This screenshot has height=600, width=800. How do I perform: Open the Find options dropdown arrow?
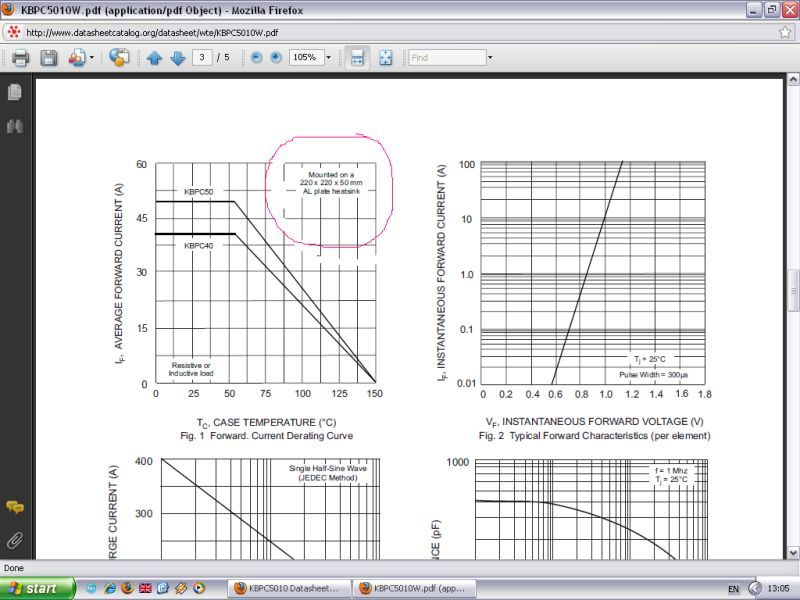pos(490,58)
